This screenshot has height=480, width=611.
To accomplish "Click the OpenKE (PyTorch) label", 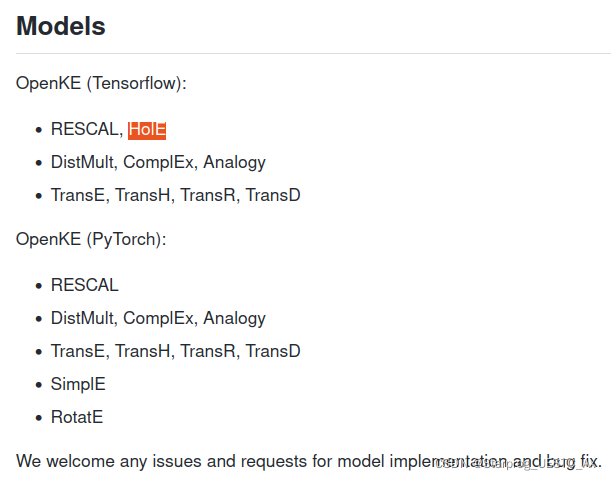I will (x=91, y=240).
